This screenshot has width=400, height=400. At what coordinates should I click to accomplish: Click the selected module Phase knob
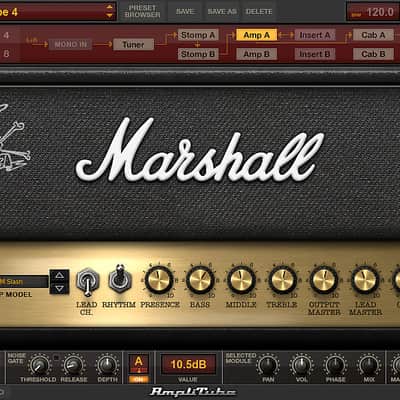335,365
